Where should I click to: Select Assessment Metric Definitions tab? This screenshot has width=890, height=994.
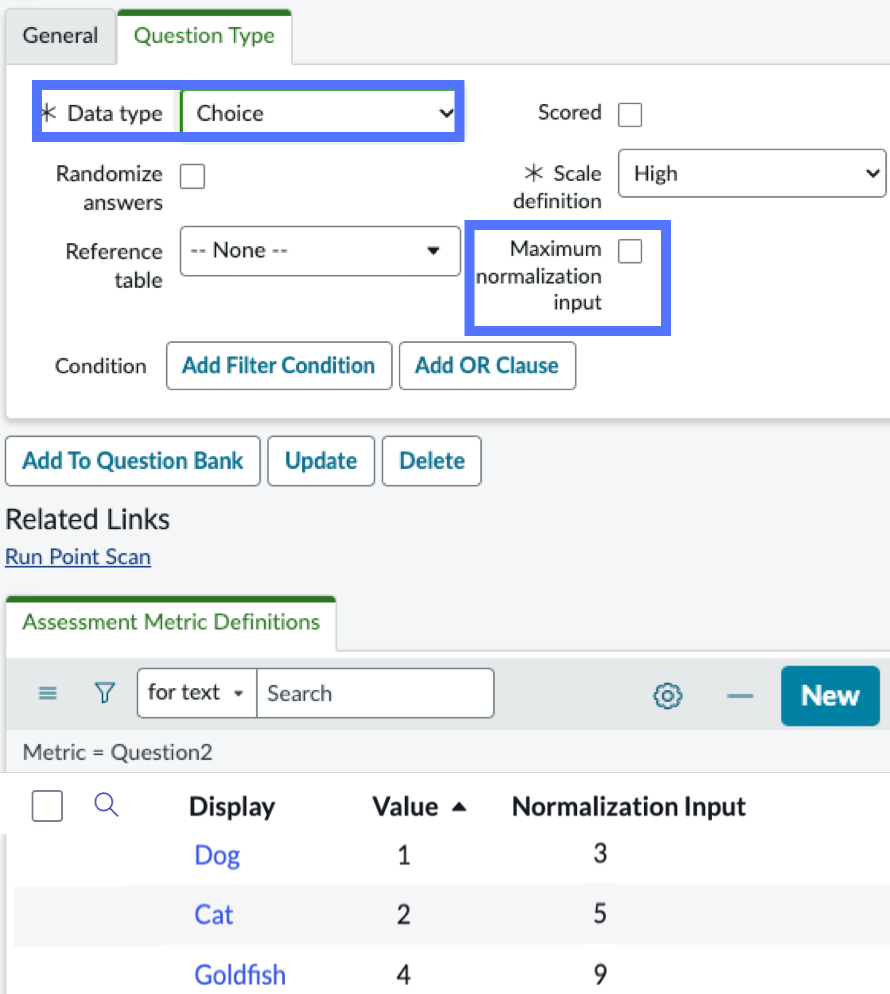[171, 622]
